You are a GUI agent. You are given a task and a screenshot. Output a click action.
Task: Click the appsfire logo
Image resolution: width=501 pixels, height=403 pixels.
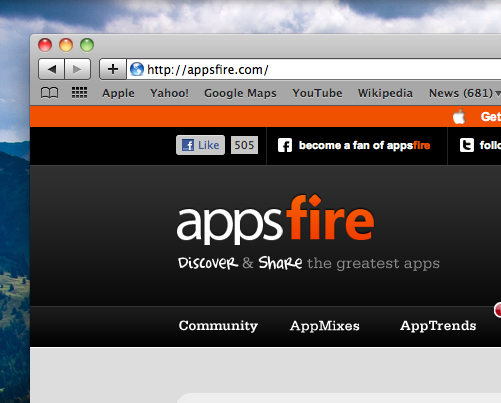275,220
